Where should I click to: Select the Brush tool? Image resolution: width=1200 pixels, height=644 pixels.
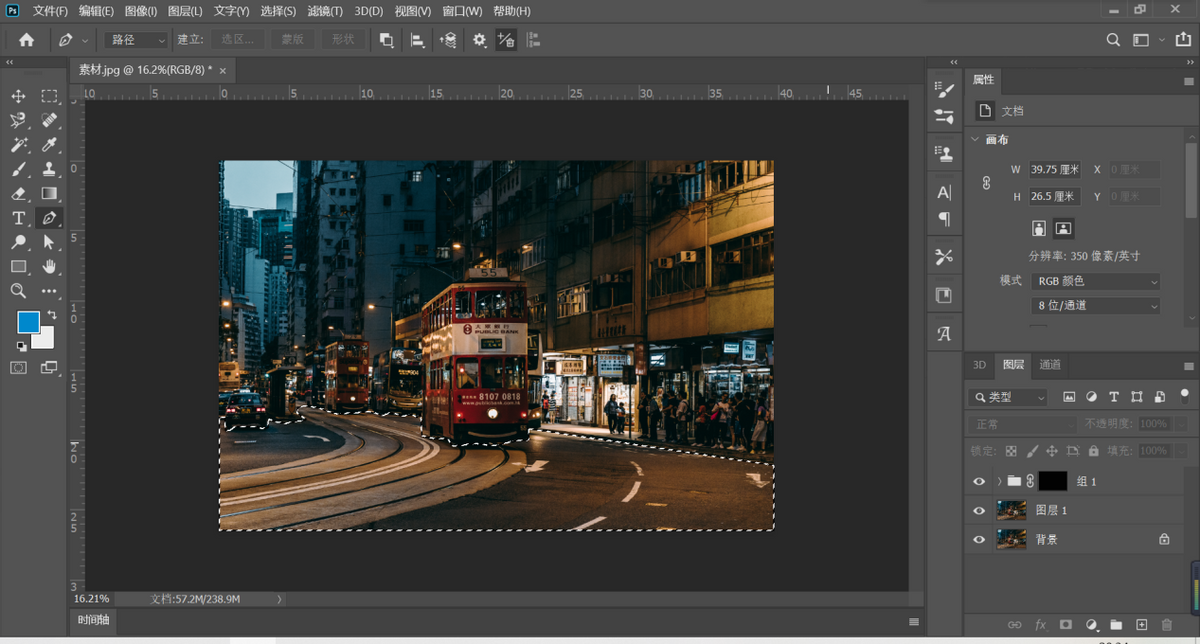pos(18,169)
